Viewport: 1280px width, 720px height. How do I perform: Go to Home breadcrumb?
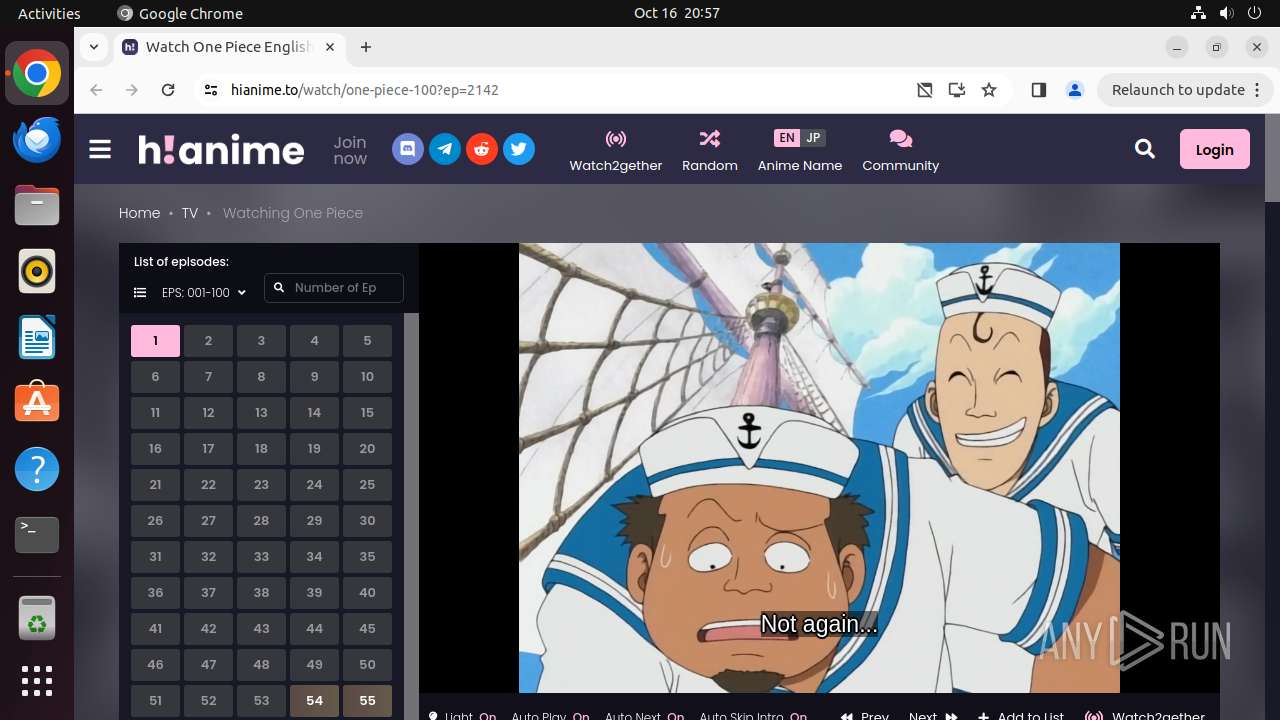tap(139, 213)
